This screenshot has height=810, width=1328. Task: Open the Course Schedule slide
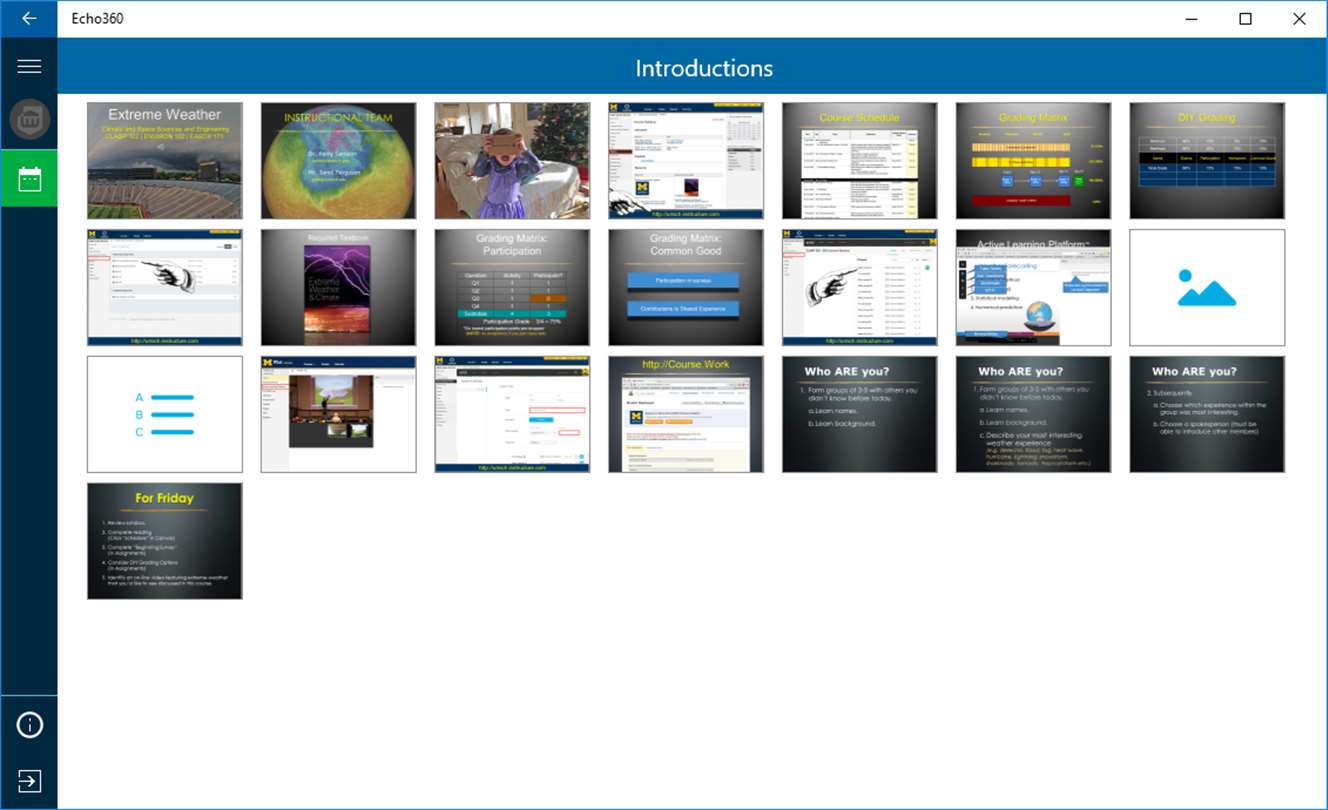(x=860, y=161)
